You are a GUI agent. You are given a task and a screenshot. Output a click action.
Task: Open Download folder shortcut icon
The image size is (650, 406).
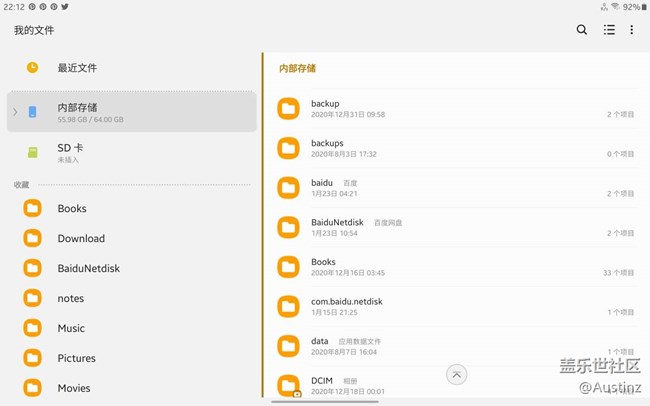(x=33, y=239)
